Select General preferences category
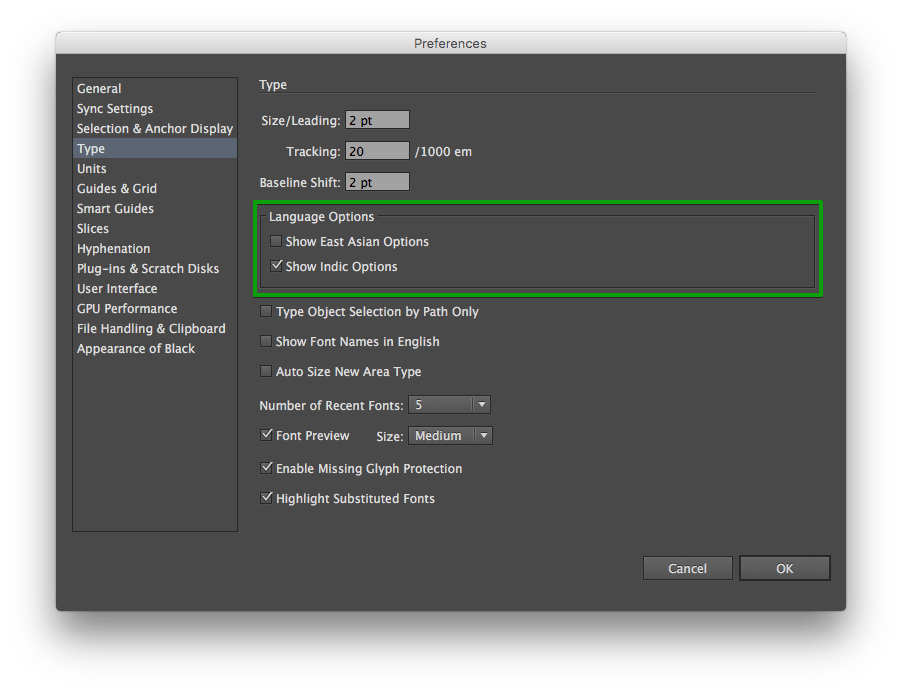Image resolution: width=902 pixels, height=691 pixels. point(155,89)
